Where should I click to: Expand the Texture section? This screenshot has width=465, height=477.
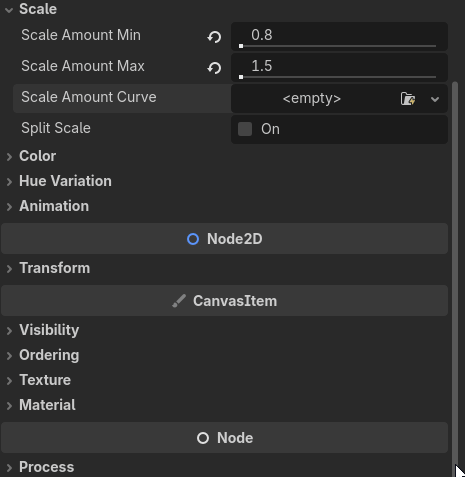coord(9,380)
